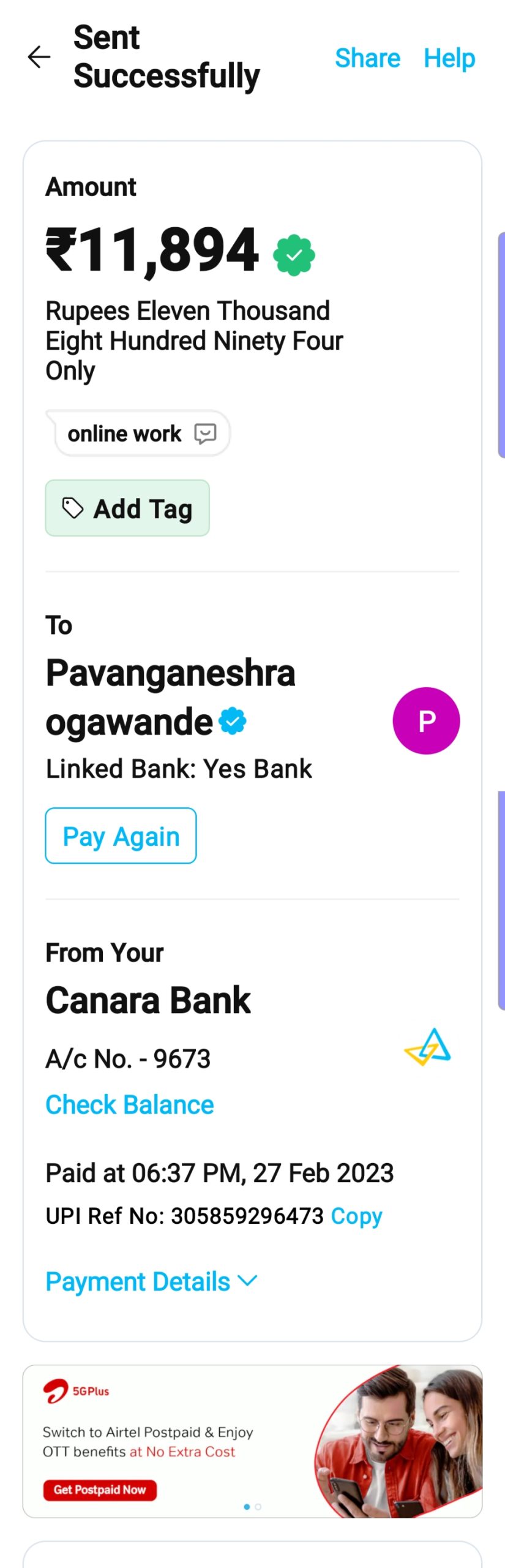
Task: Tap the tag icon in Add Tag
Action: (73, 508)
